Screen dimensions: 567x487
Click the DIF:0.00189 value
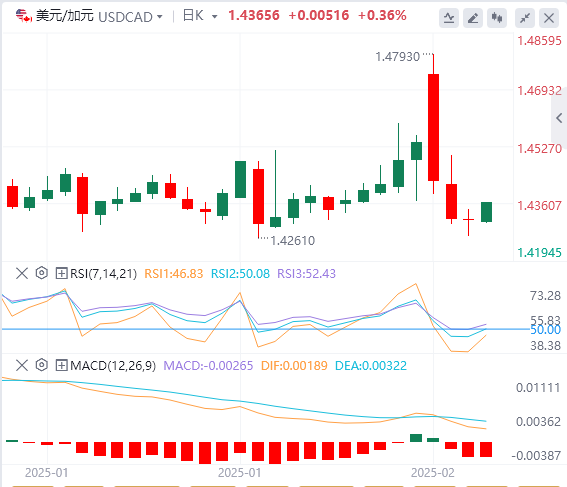point(294,366)
